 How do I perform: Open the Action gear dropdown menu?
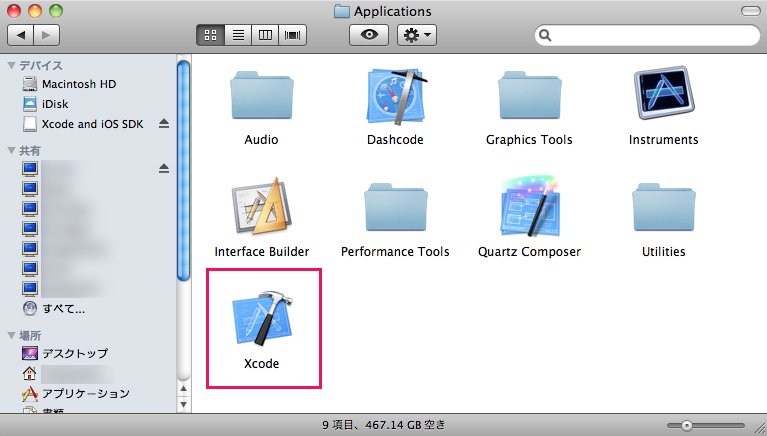417,35
